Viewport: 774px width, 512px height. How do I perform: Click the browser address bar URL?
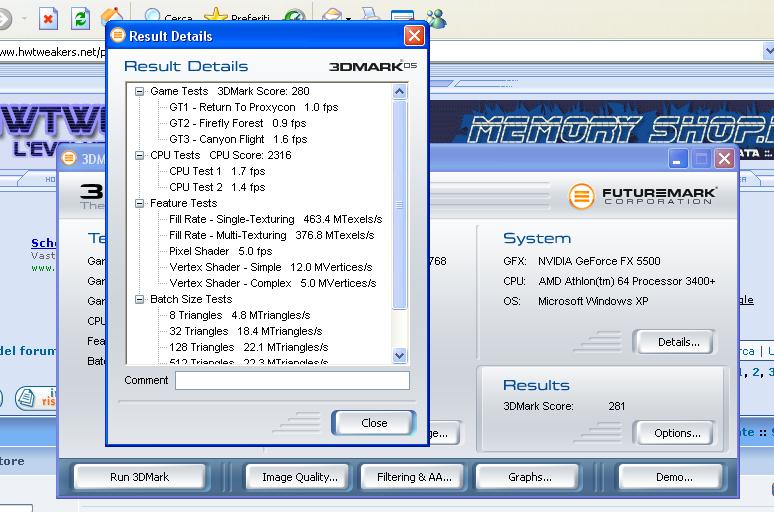(x=52, y=52)
